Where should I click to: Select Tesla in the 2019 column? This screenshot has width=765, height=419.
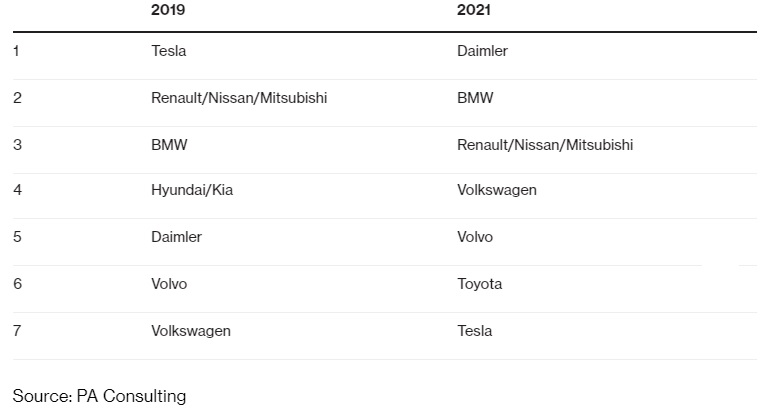pyautogui.click(x=169, y=51)
